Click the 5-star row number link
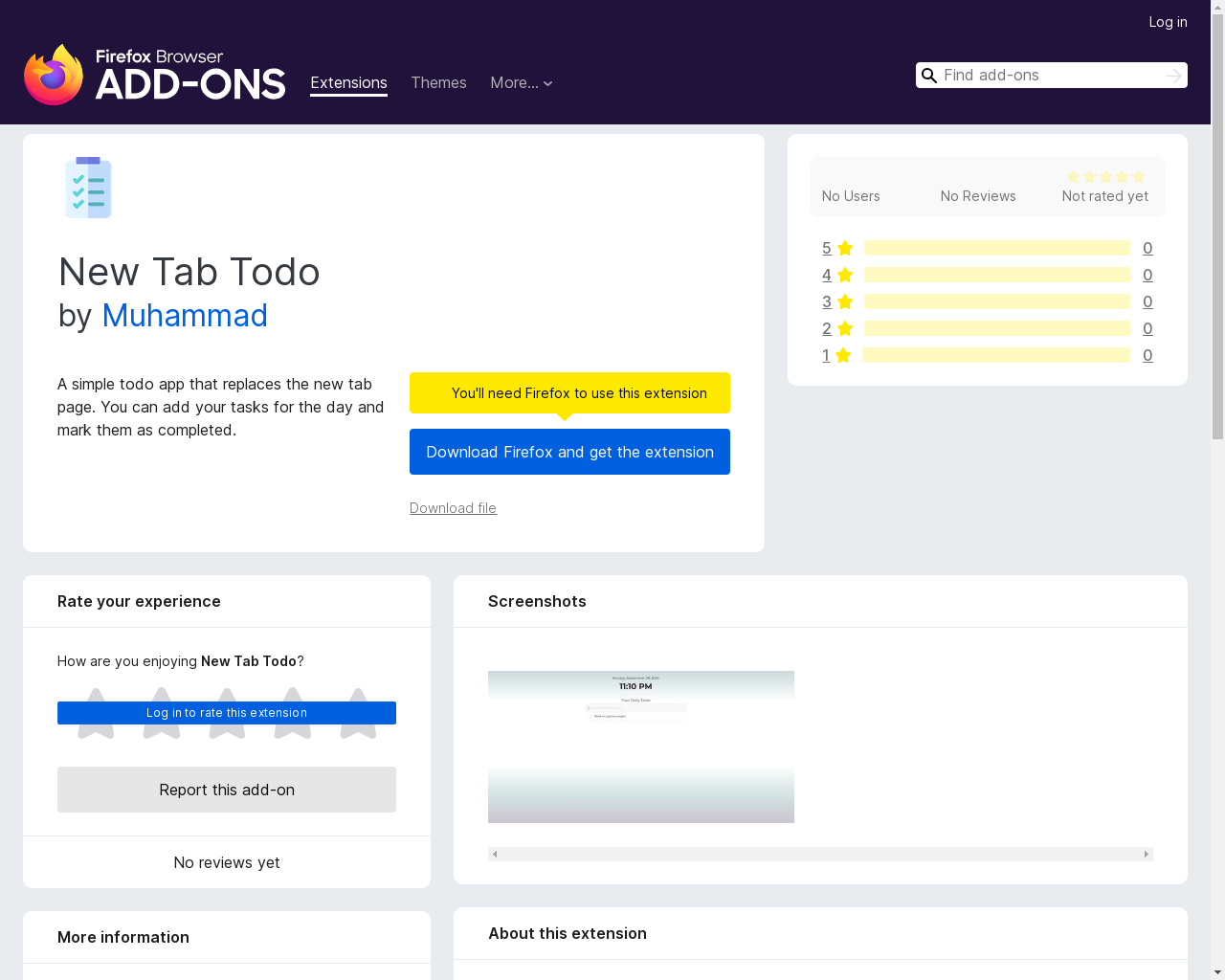The image size is (1225, 980). [827, 248]
